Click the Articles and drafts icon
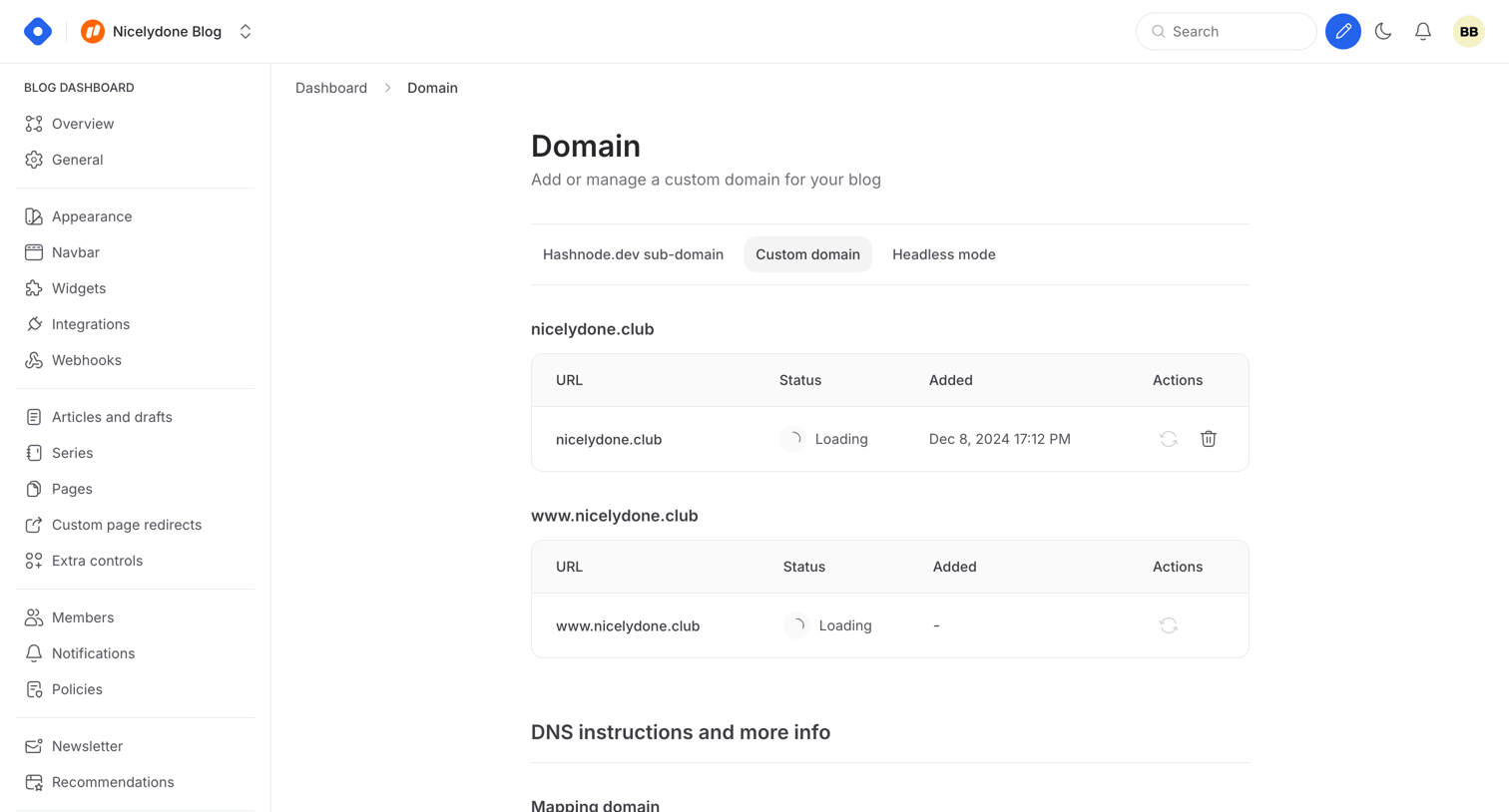Screen dimensions: 1509x812 pyautogui.click(x=34, y=417)
